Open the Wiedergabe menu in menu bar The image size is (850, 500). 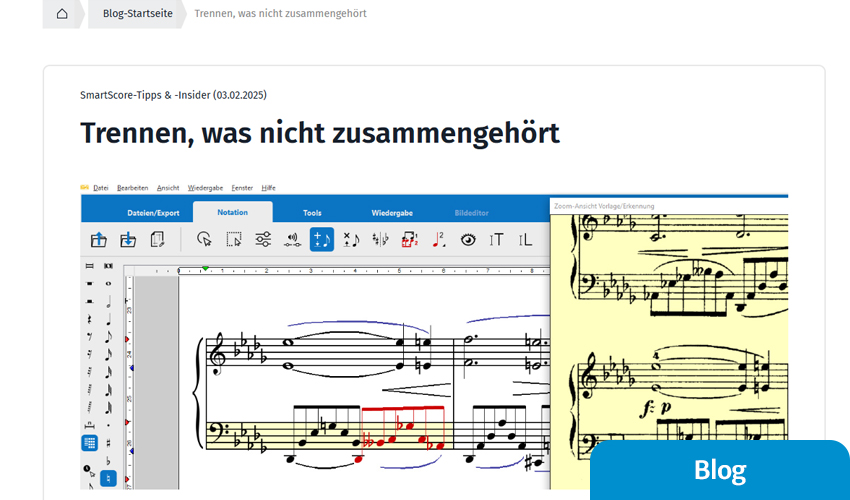205,187
